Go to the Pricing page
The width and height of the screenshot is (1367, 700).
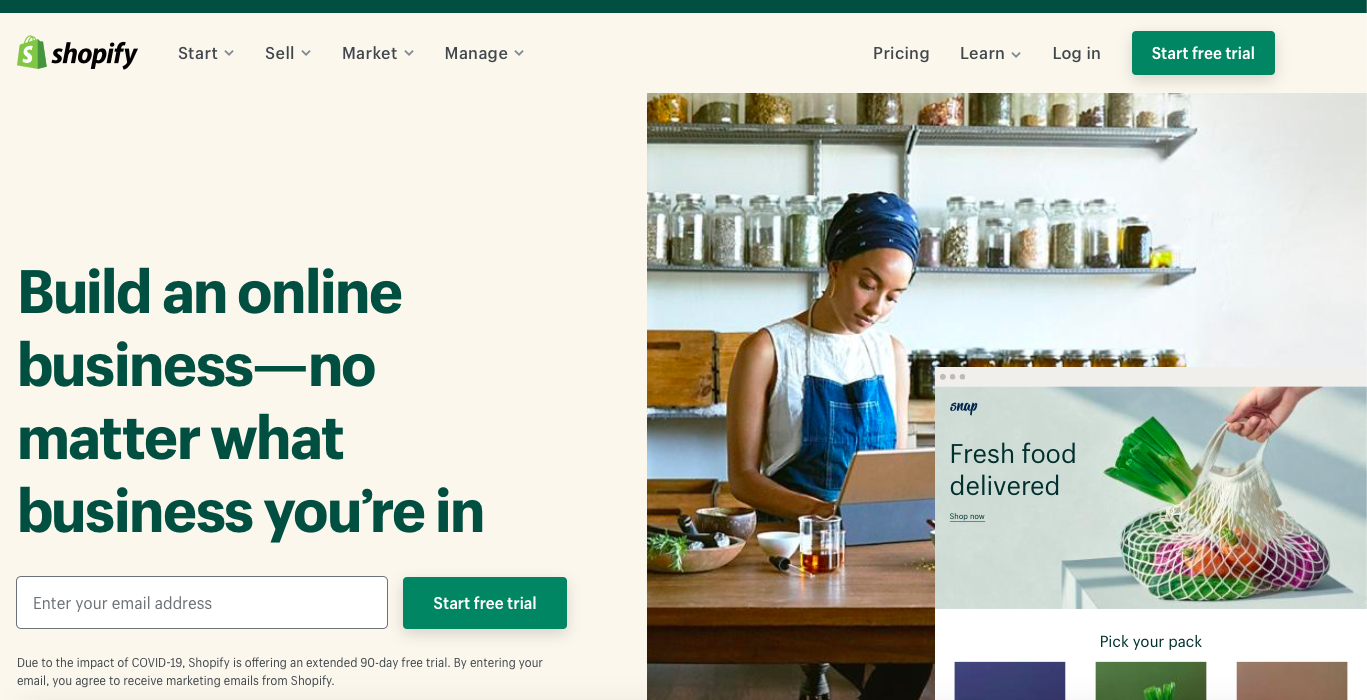[901, 53]
